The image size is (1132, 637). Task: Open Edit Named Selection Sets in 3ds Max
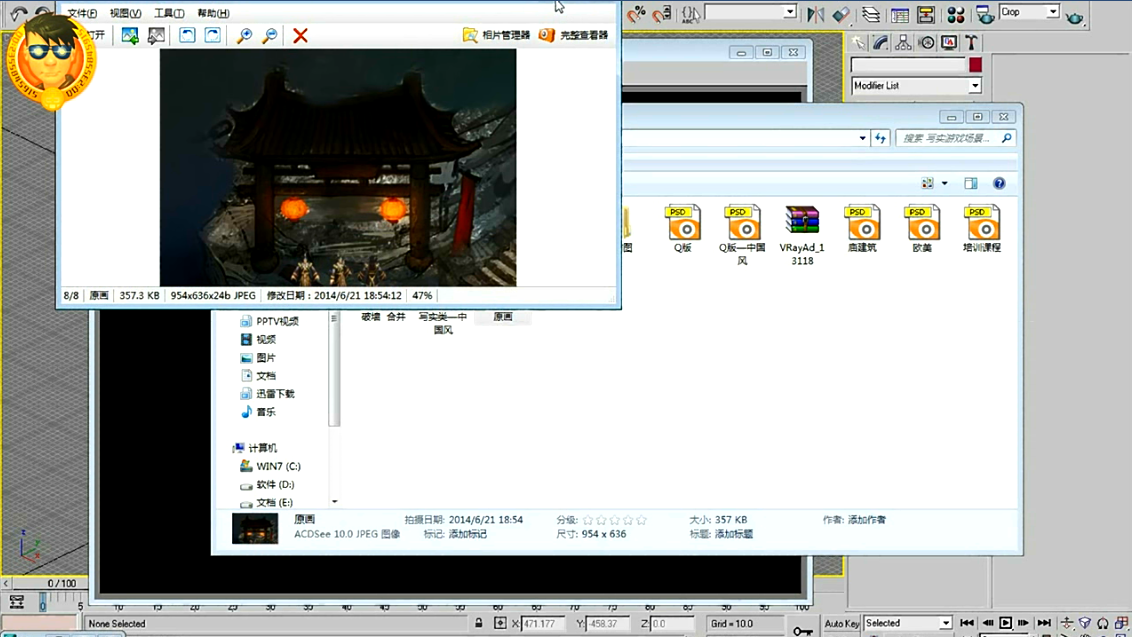pos(690,14)
